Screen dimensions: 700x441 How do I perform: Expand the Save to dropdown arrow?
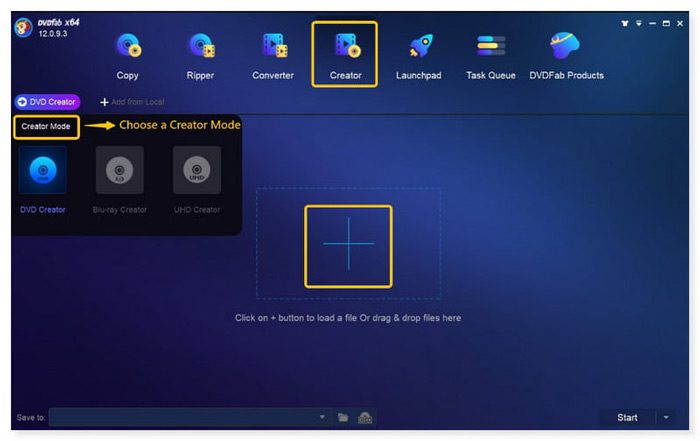pos(322,417)
